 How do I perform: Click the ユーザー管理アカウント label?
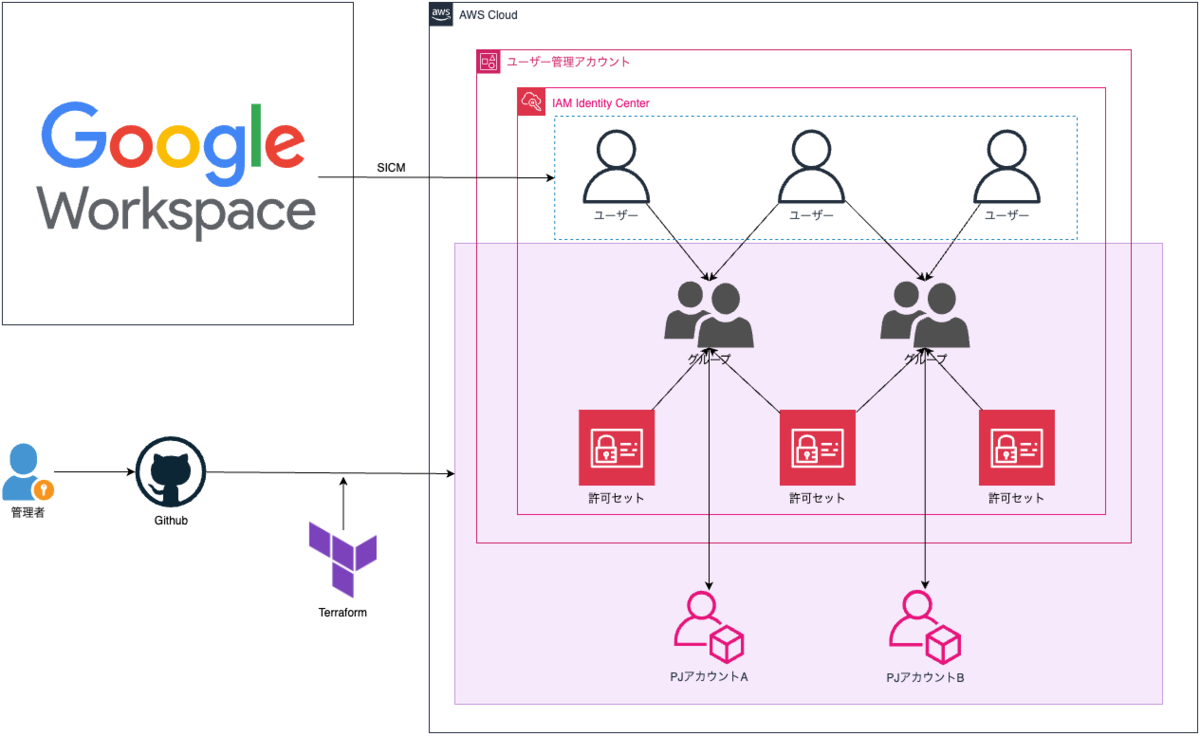click(x=568, y=61)
